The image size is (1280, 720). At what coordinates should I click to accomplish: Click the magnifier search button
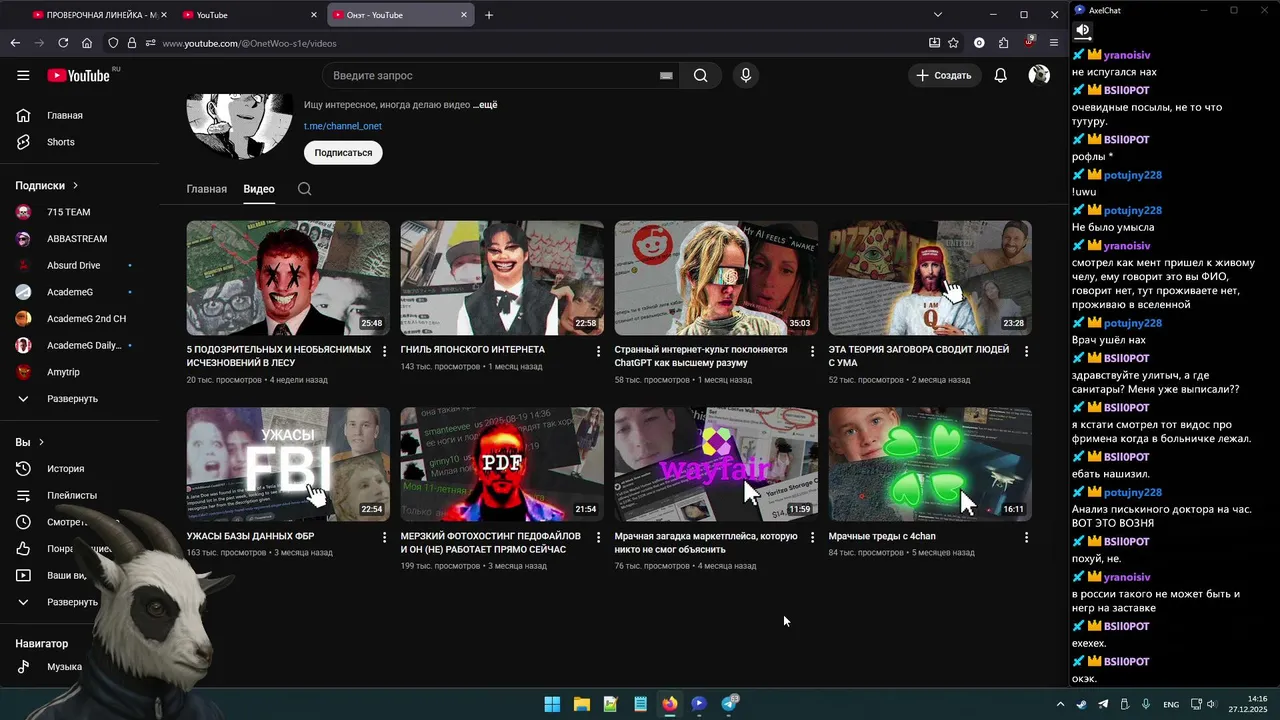coord(701,75)
